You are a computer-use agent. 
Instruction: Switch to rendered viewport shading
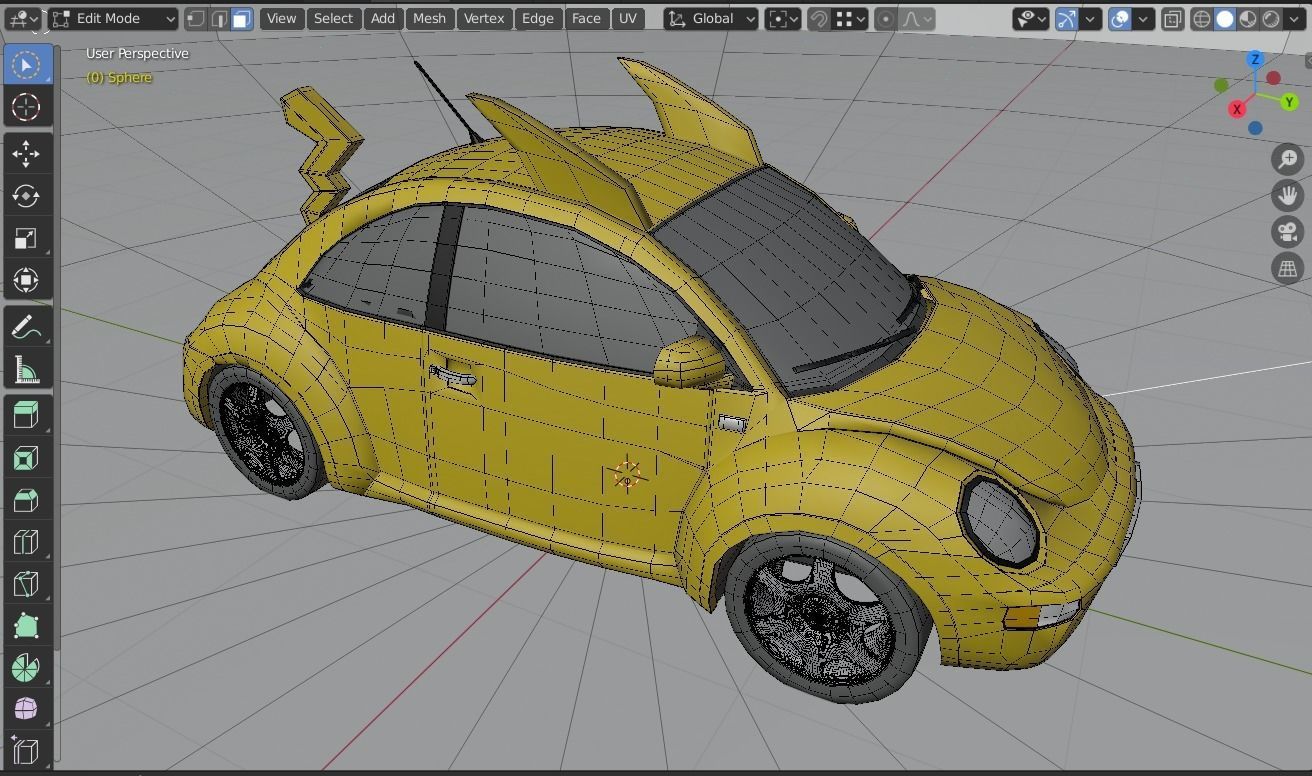(1271, 18)
